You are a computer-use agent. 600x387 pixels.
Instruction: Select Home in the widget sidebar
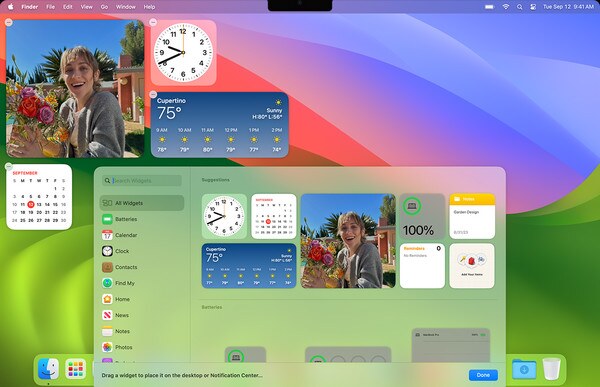click(142, 299)
